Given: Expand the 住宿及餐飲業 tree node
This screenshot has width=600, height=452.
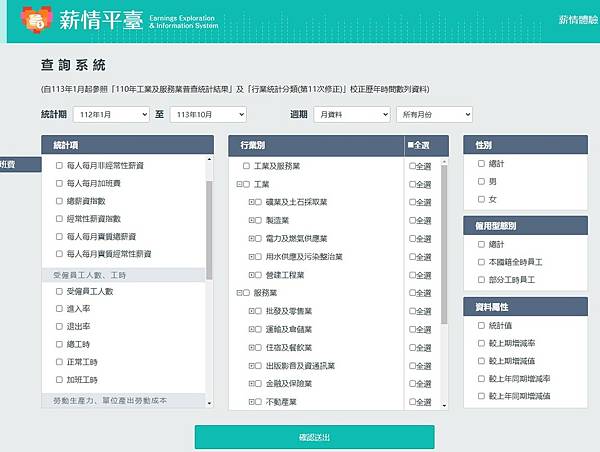Looking at the screenshot, I should point(251,348).
